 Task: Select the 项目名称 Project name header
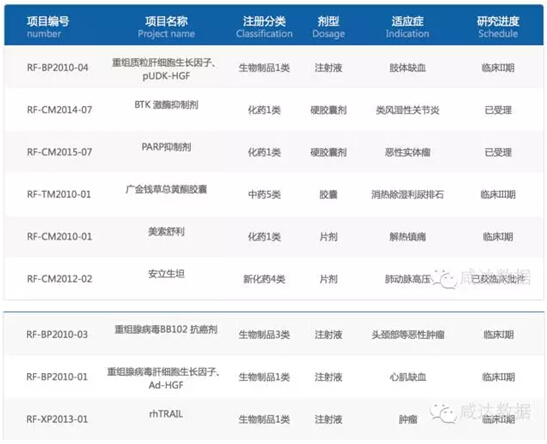pos(166,27)
